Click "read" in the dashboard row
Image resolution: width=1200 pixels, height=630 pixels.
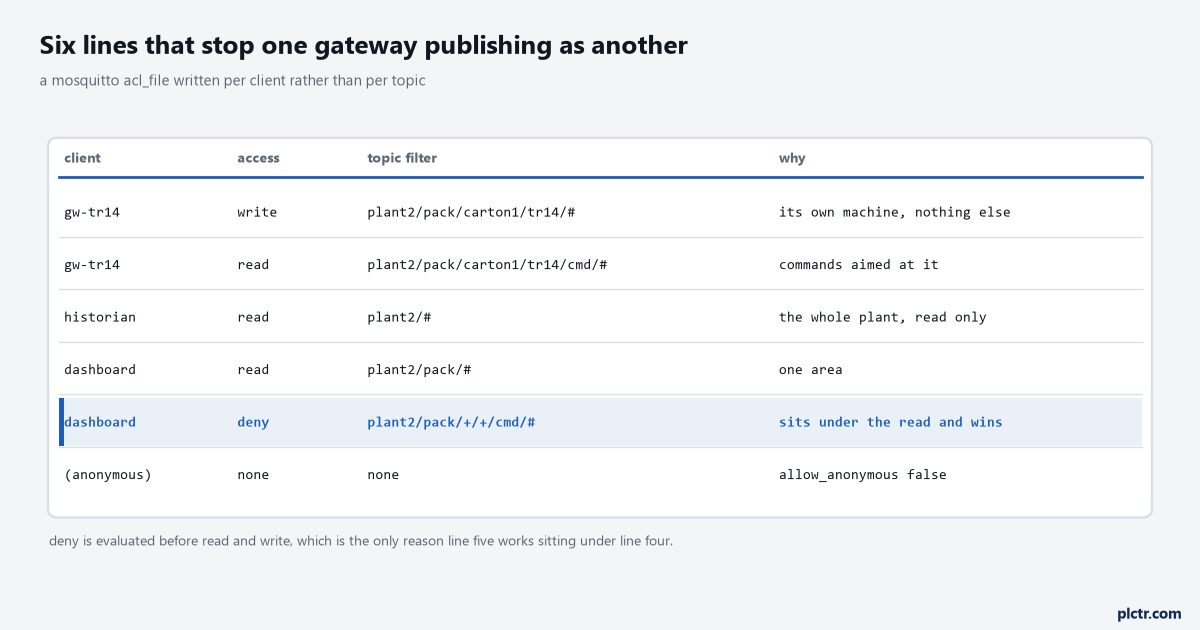click(253, 370)
